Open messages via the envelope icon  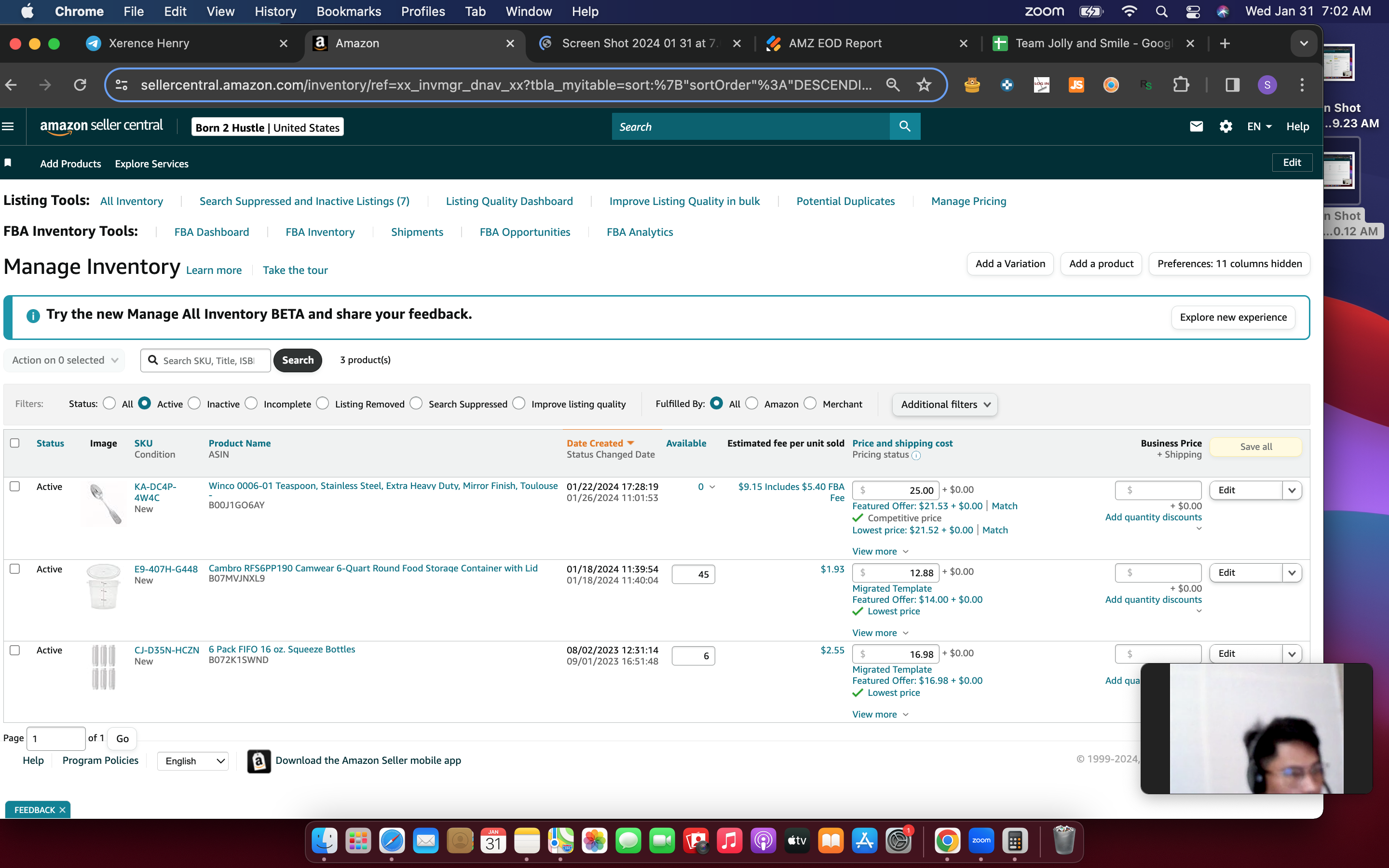click(x=1196, y=126)
